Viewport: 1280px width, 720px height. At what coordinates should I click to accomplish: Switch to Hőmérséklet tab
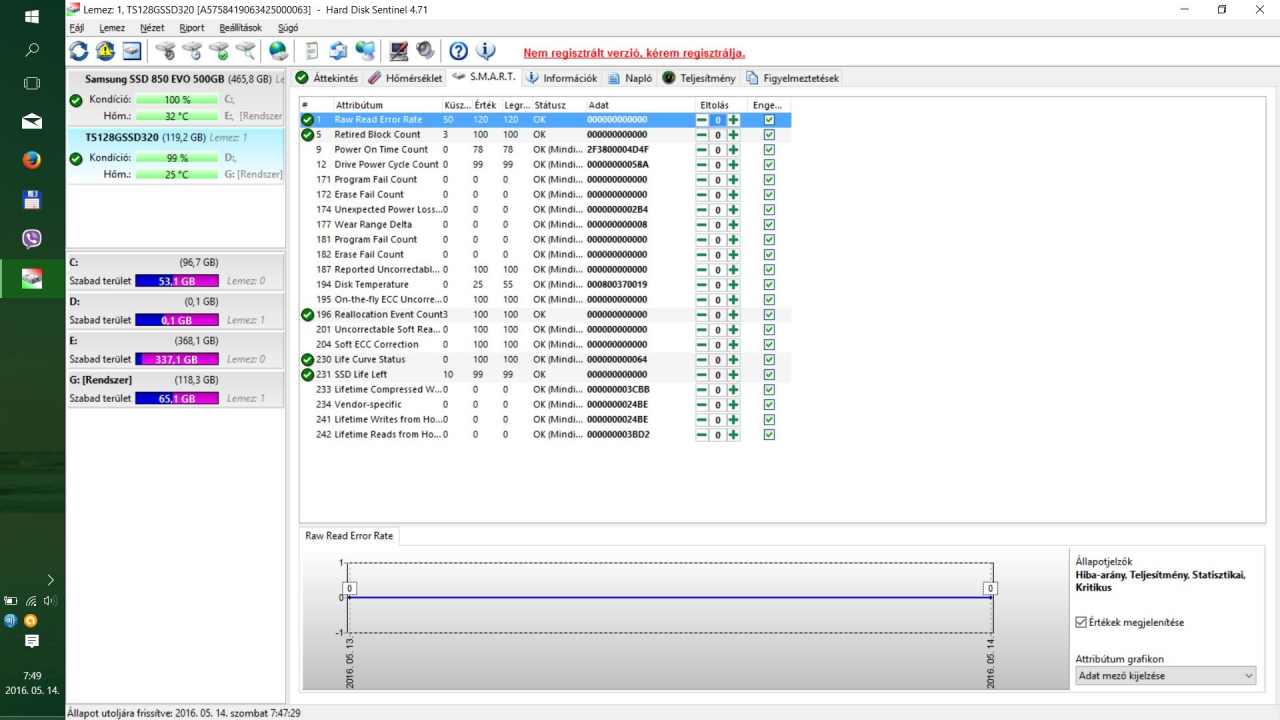405,78
